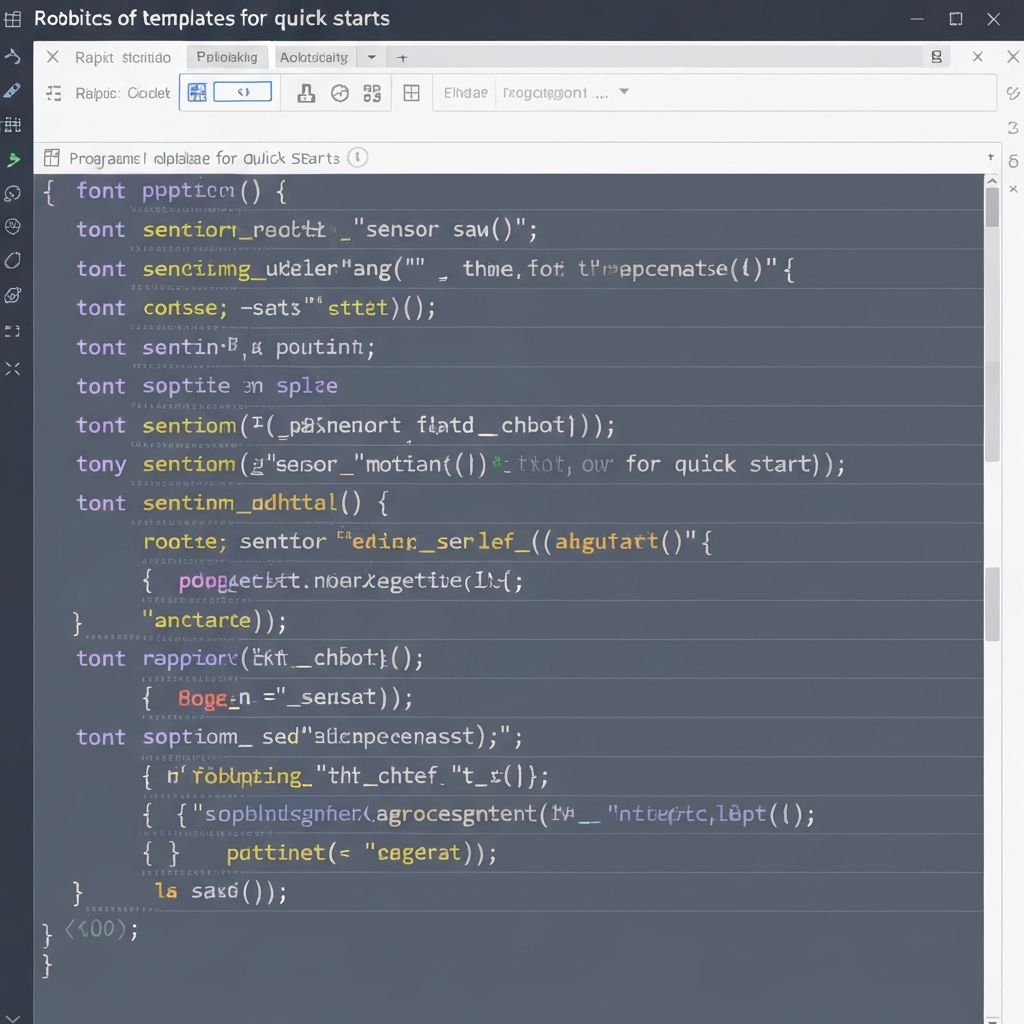Click the list icon beside Rapic Codet
Screen dimensions: 1024x1024
[54, 93]
